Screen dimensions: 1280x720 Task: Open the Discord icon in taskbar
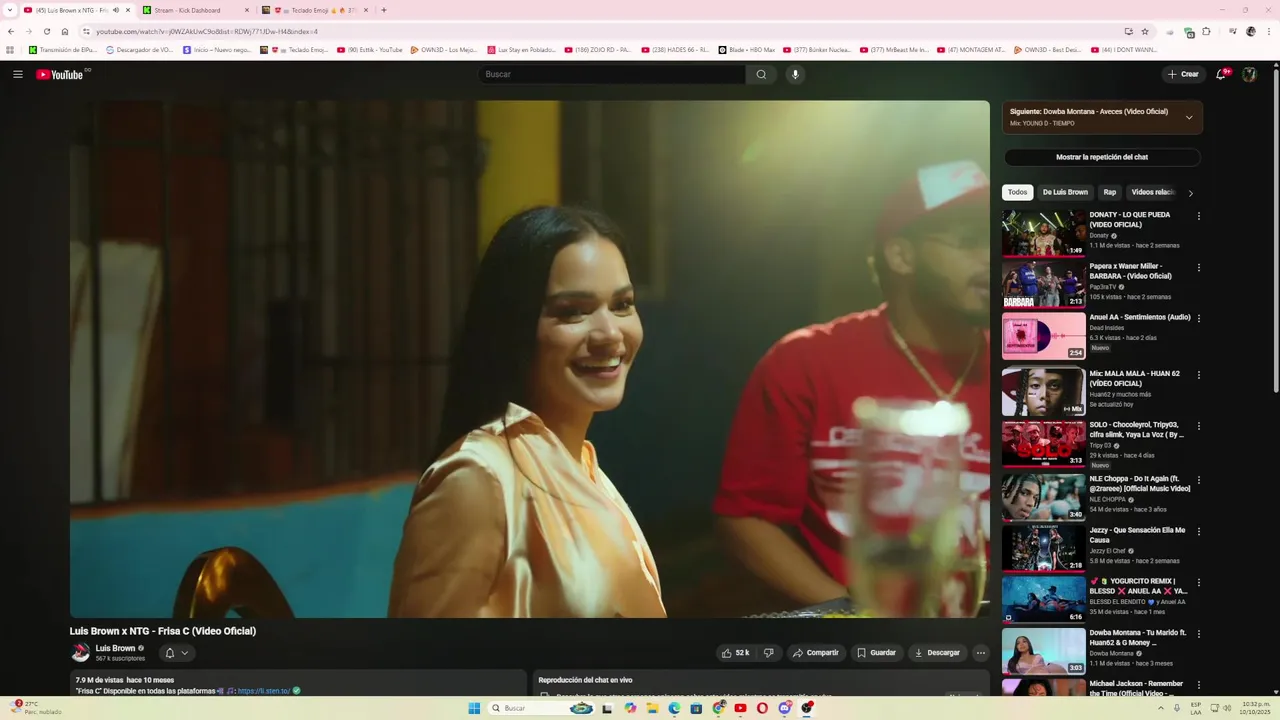(x=785, y=708)
